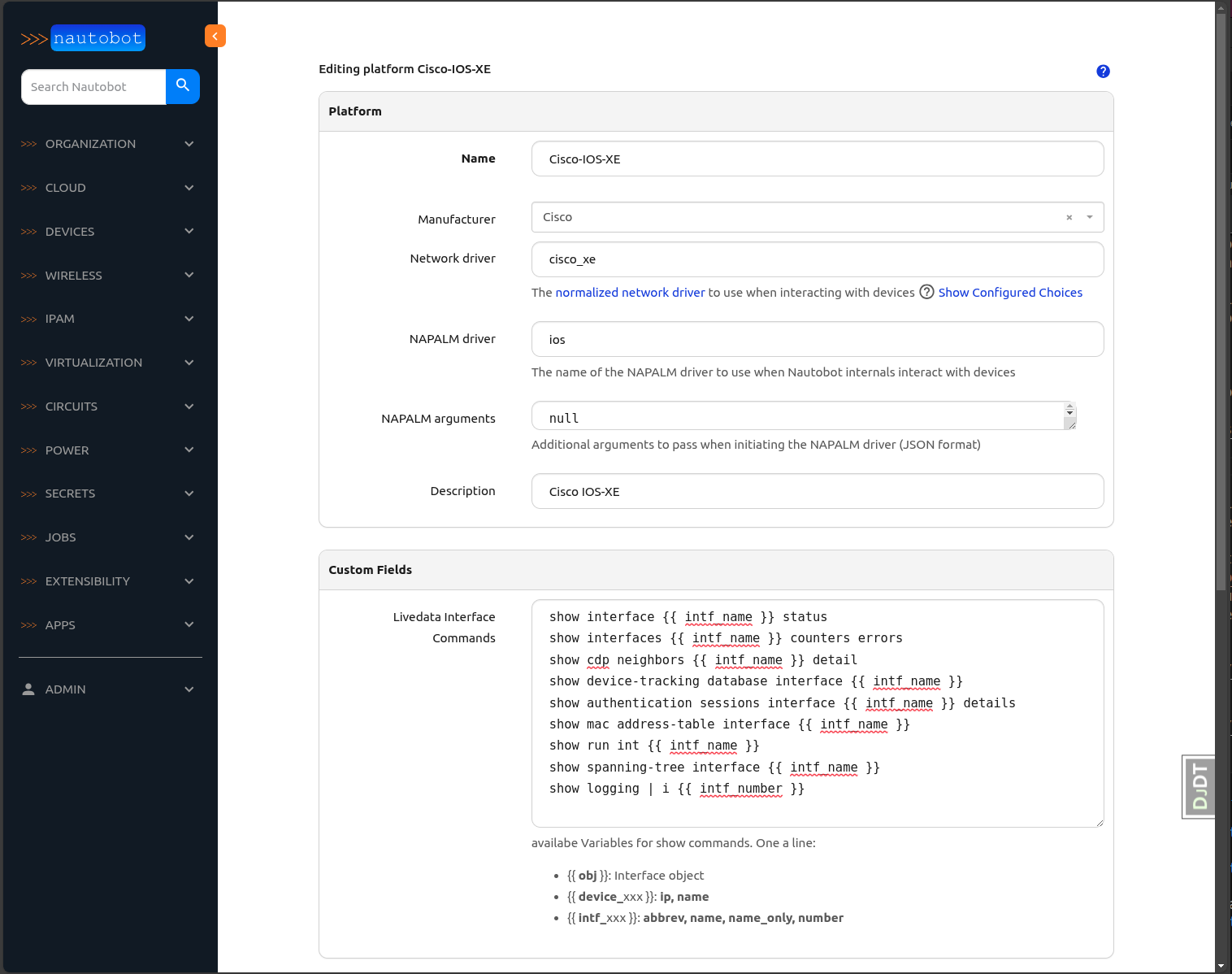Click the Network driver field
The height and width of the screenshot is (974, 1232).
tap(818, 259)
